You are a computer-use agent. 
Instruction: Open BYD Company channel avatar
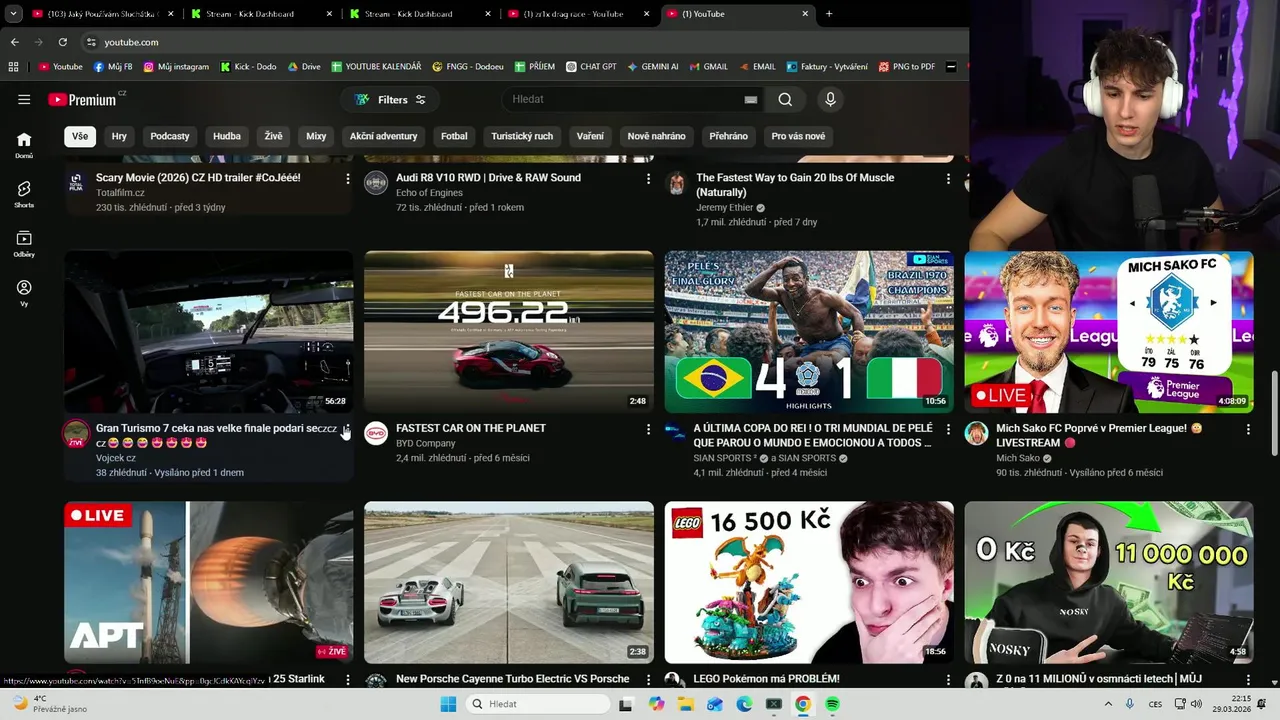click(376, 433)
